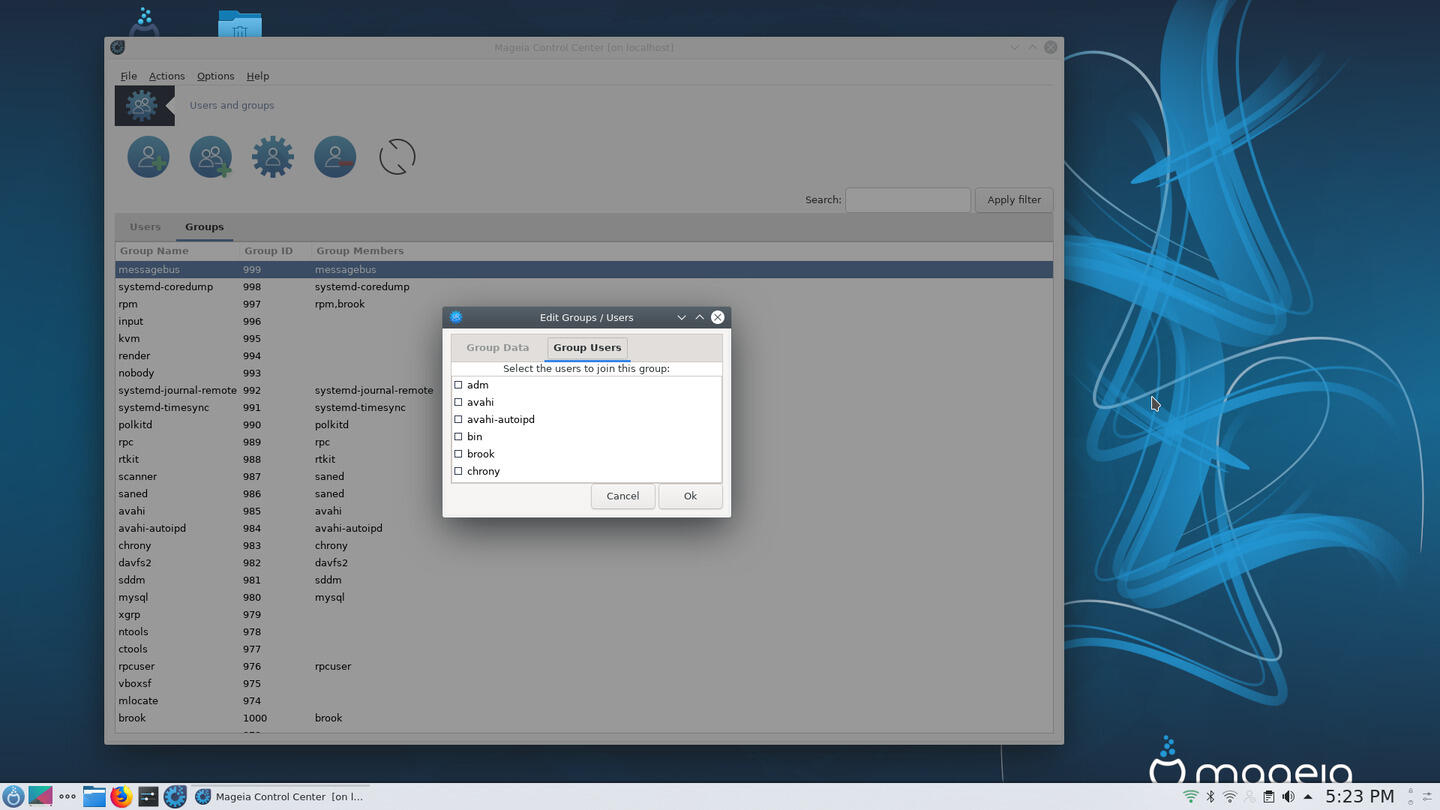Select the systemd-coredump group row
1440x810 pixels.
coord(584,287)
